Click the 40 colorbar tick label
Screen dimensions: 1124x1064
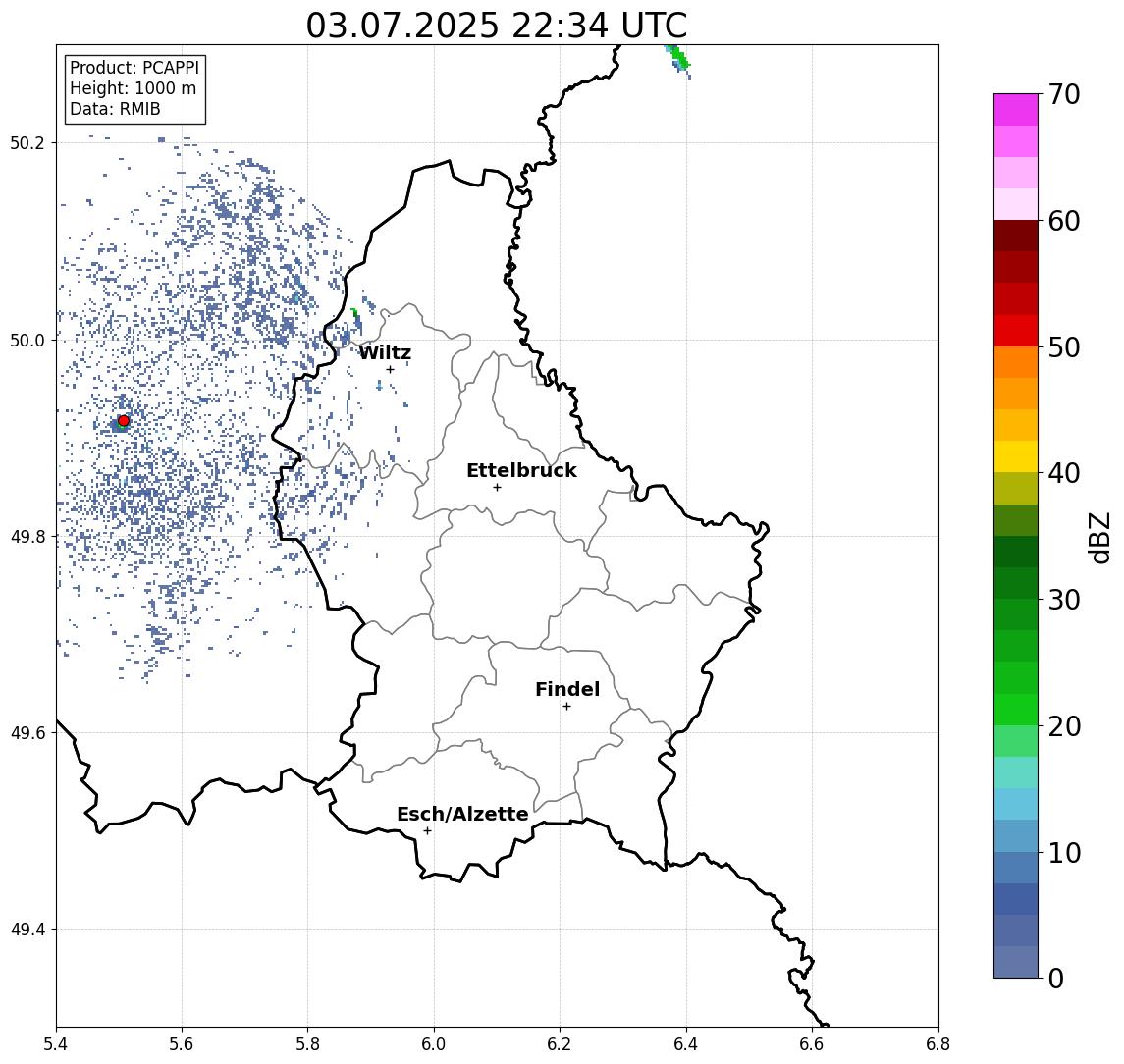[1064, 473]
